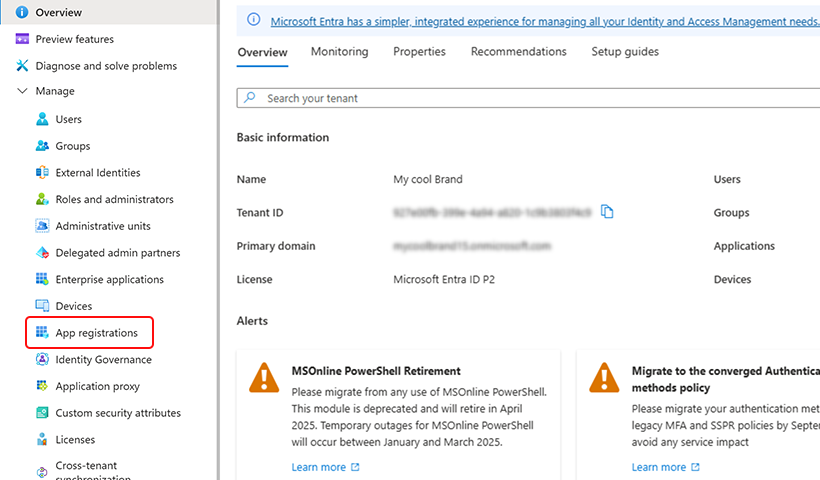Image resolution: width=820 pixels, height=480 pixels.
Task: Click the External Identities icon
Action: pyautogui.click(x=42, y=172)
